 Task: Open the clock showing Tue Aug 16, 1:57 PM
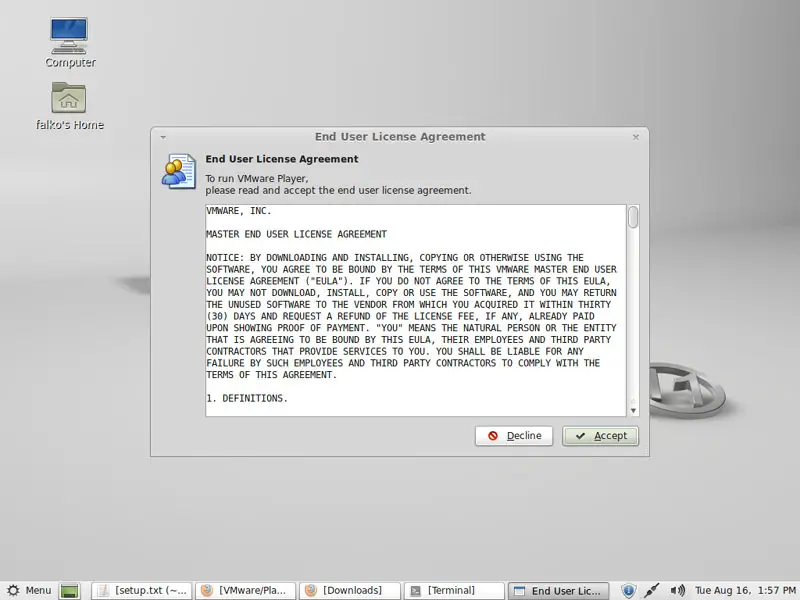pyautogui.click(x=745, y=591)
